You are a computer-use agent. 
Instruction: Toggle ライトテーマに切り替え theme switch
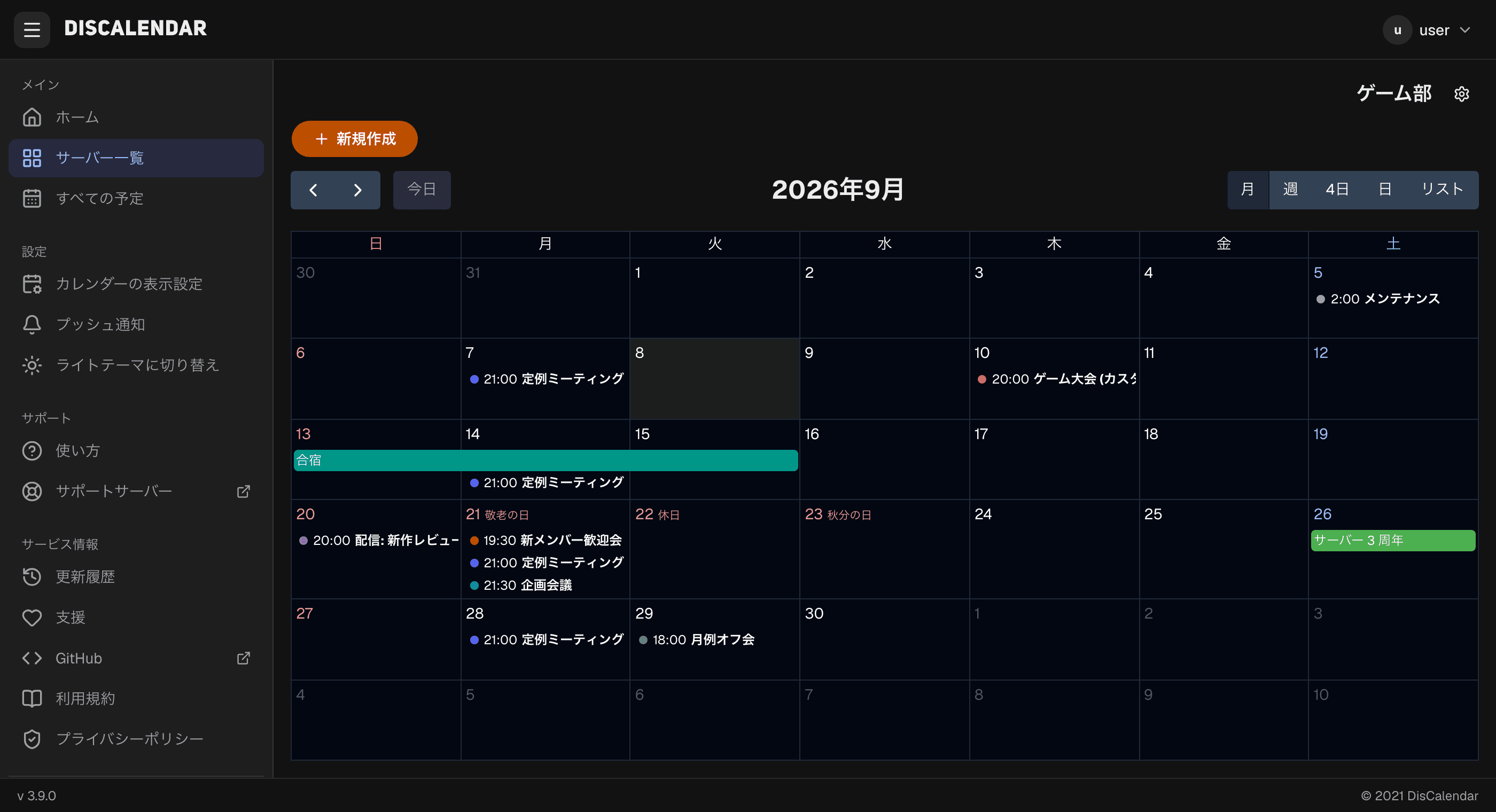[x=136, y=365]
